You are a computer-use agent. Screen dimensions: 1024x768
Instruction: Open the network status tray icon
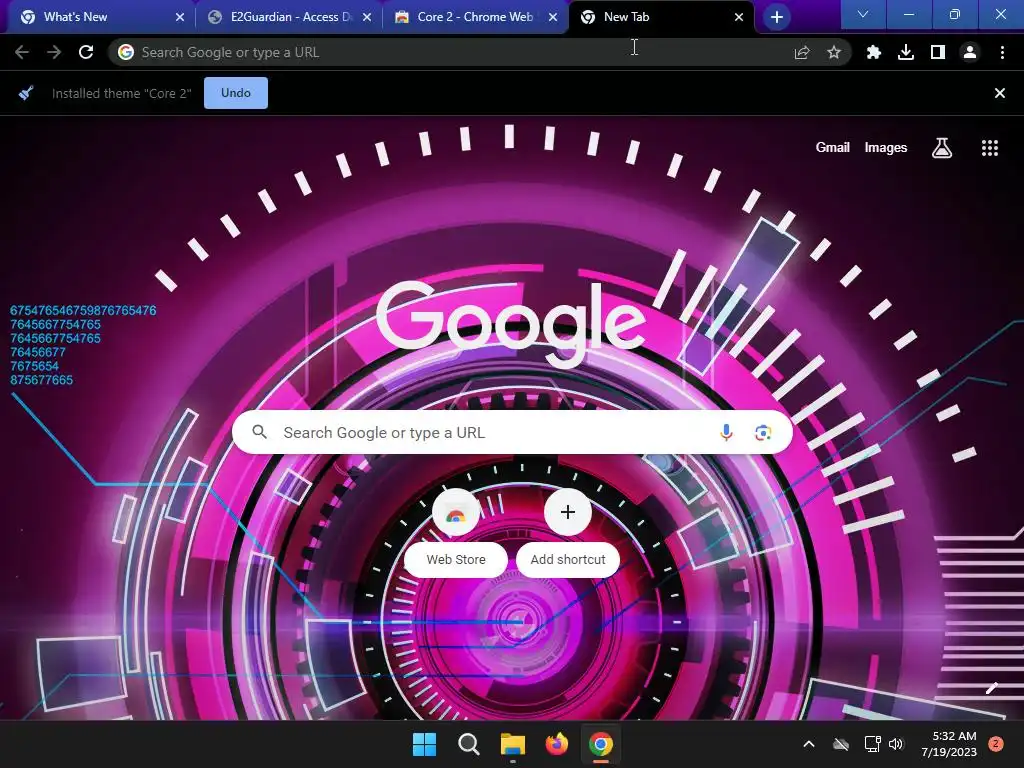(872, 744)
